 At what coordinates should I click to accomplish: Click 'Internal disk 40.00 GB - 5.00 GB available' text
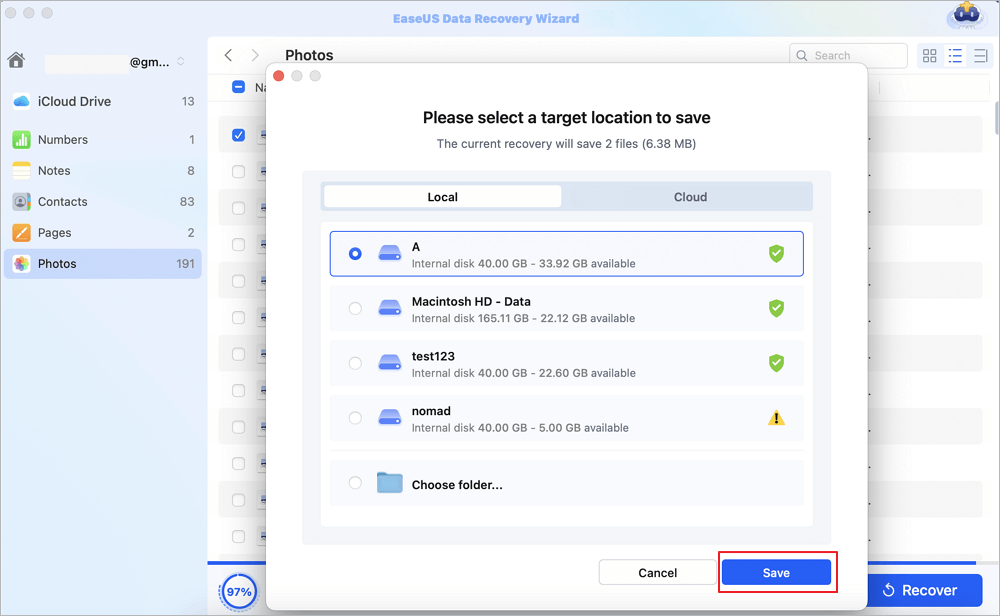[x=520, y=429]
